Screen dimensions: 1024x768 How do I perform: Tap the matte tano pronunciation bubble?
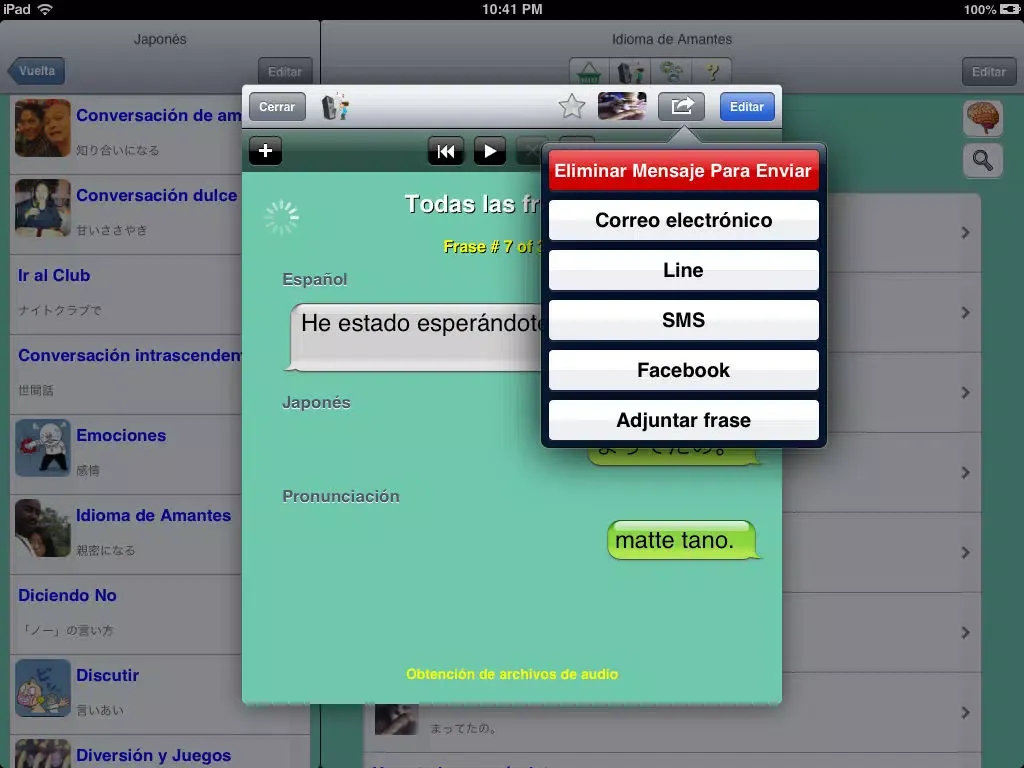tap(683, 540)
